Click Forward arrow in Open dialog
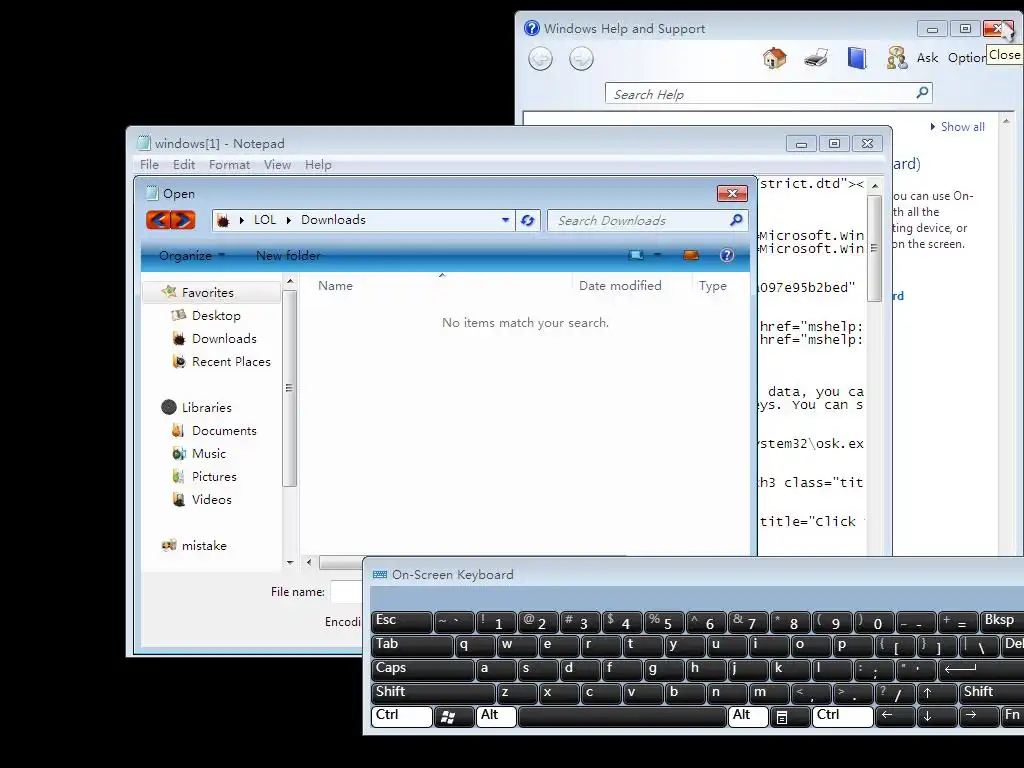This screenshot has height=768, width=1024. point(183,220)
